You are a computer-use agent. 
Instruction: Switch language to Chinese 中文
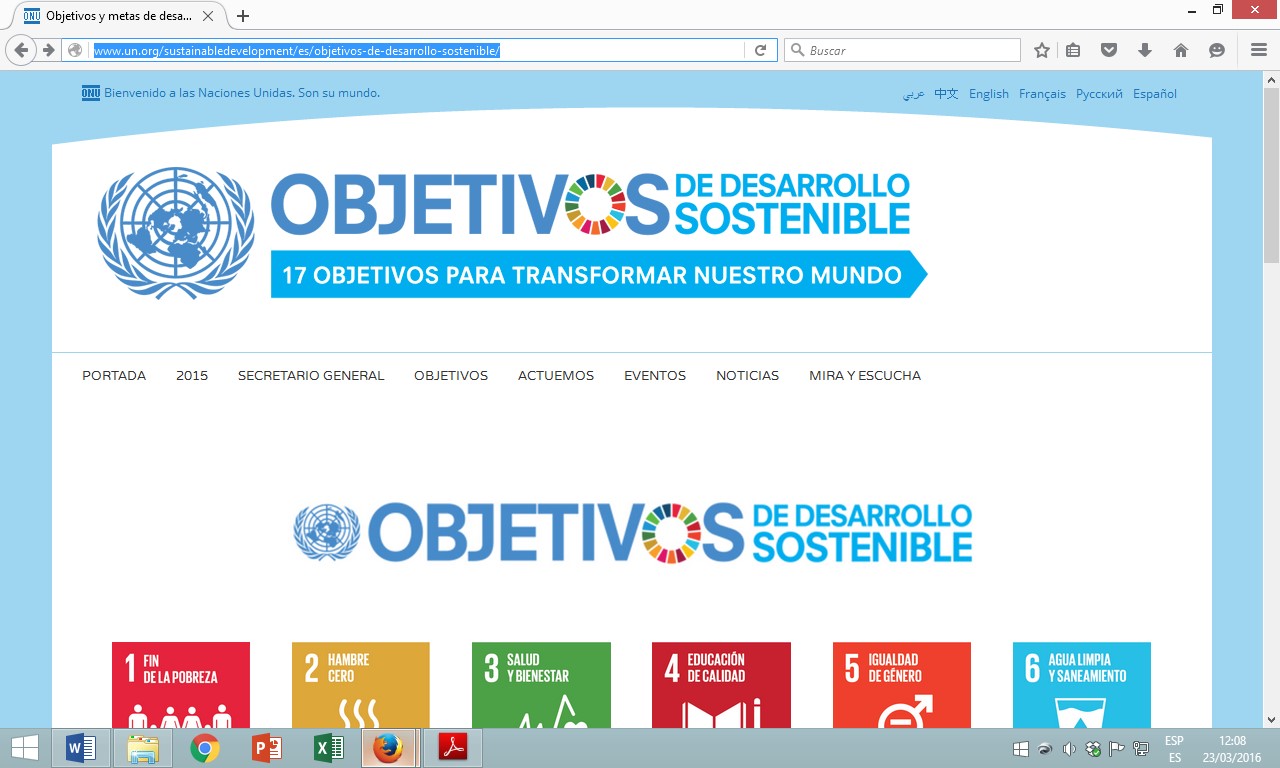click(x=946, y=94)
